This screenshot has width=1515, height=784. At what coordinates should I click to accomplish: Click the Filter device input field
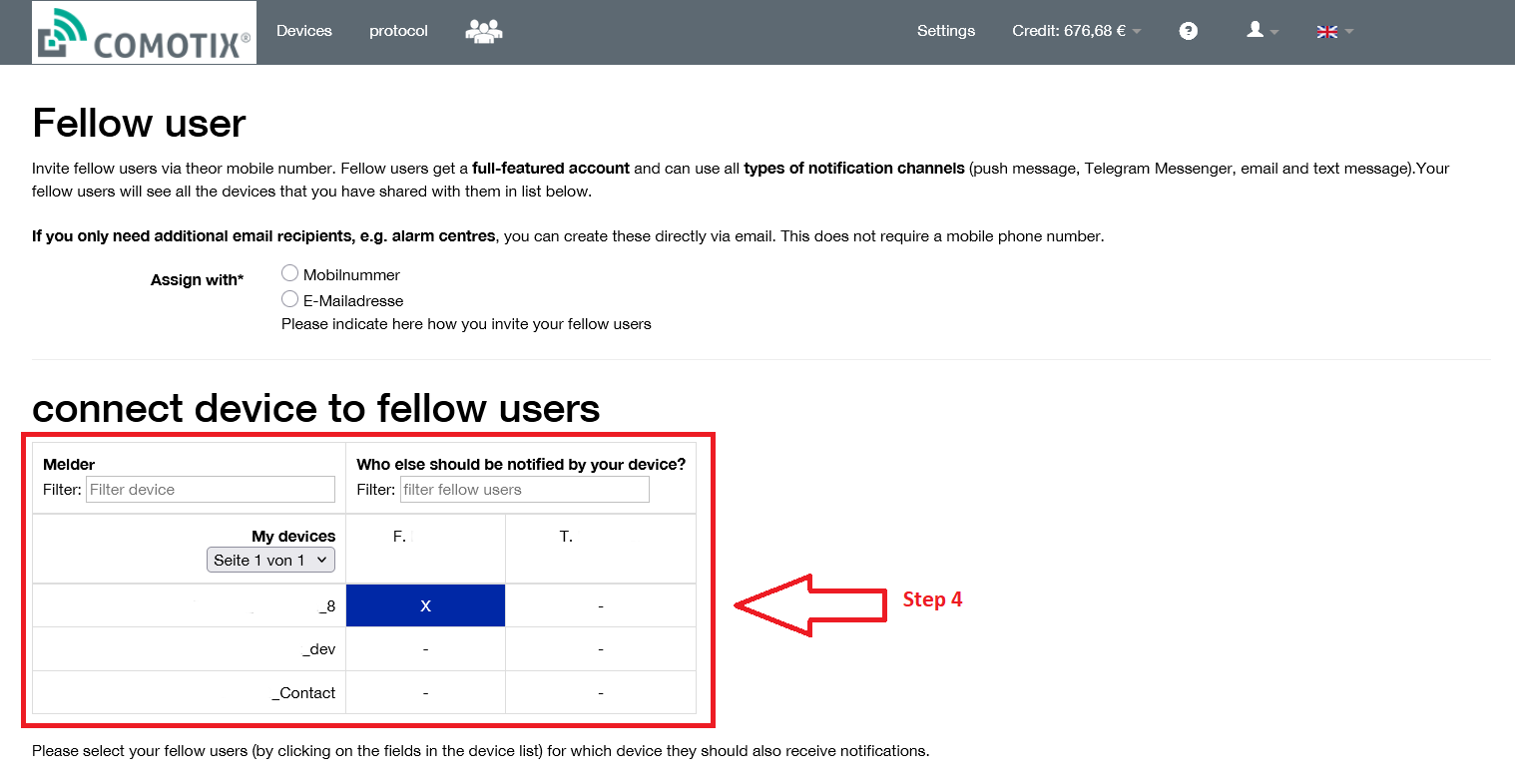(211, 490)
